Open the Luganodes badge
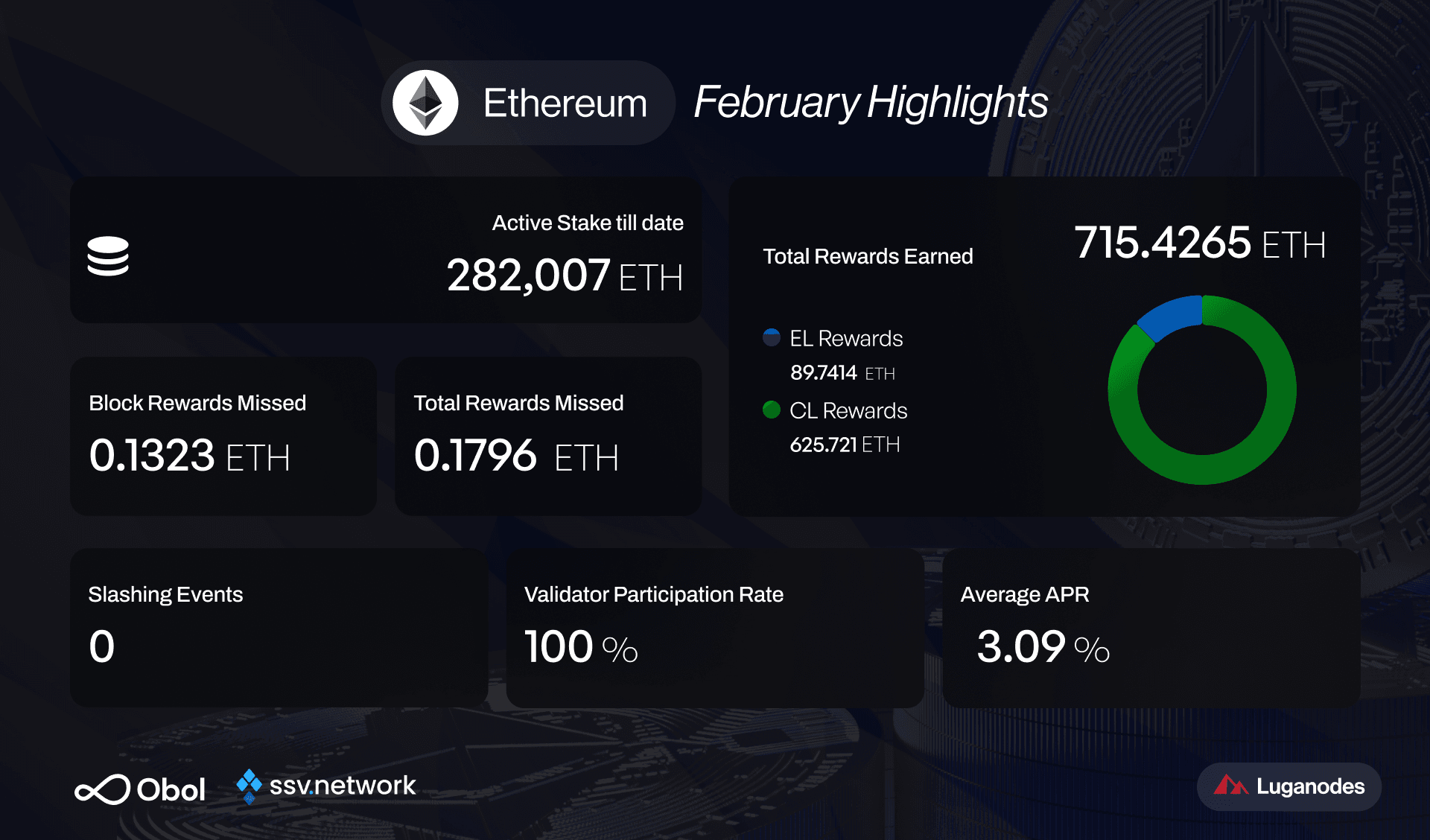This screenshot has width=1430, height=840. [x=1289, y=786]
